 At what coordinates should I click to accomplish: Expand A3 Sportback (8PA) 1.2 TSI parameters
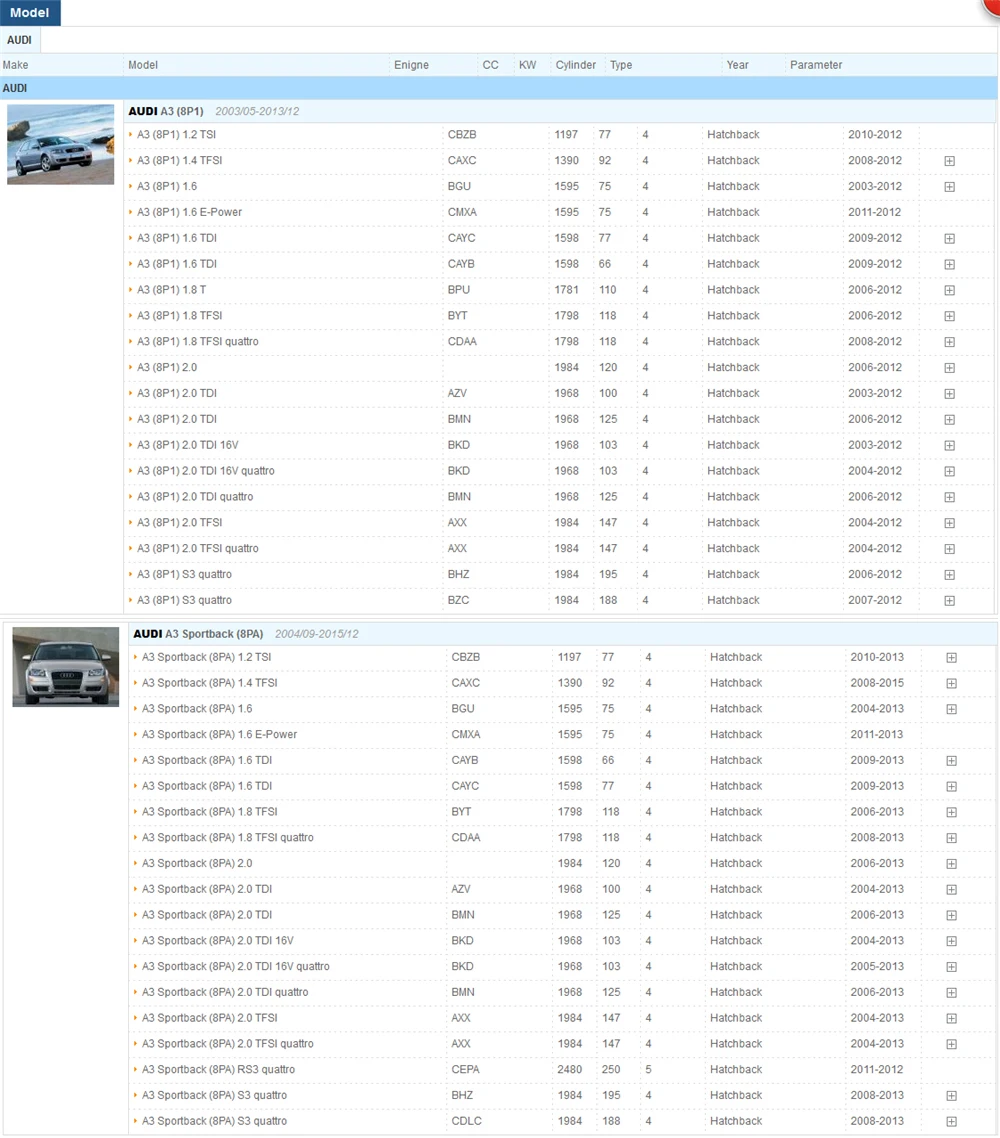(951, 658)
